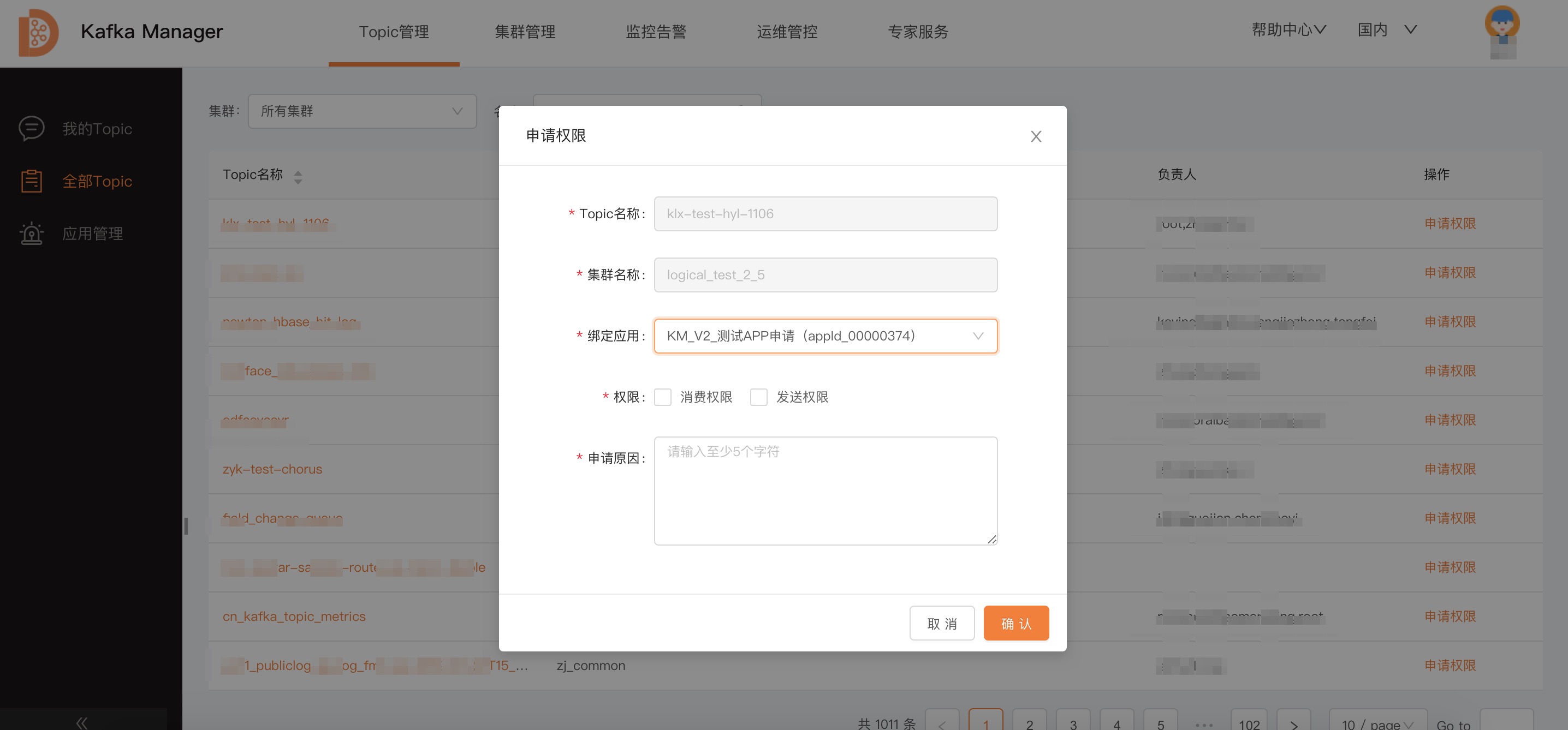
Task: Click the Kafka Manager logo icon
Action: pos(38,33)
